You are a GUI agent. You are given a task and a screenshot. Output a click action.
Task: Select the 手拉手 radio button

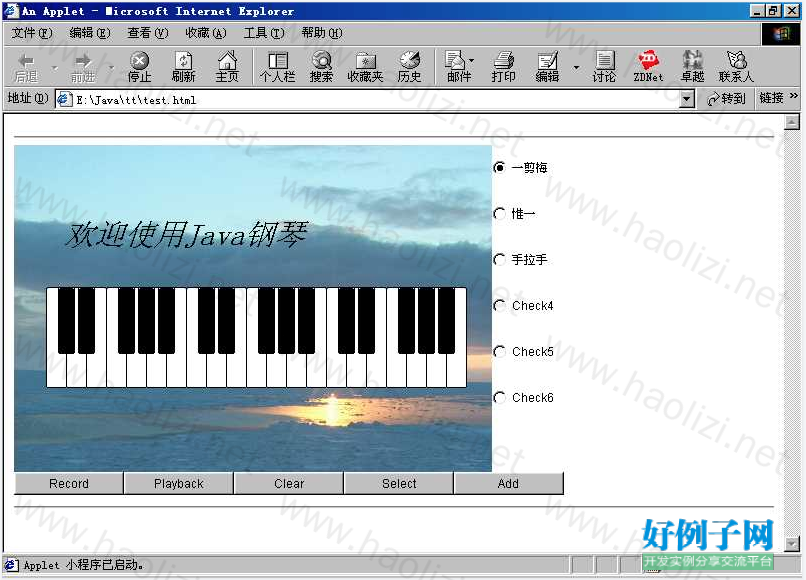(500, 260)
